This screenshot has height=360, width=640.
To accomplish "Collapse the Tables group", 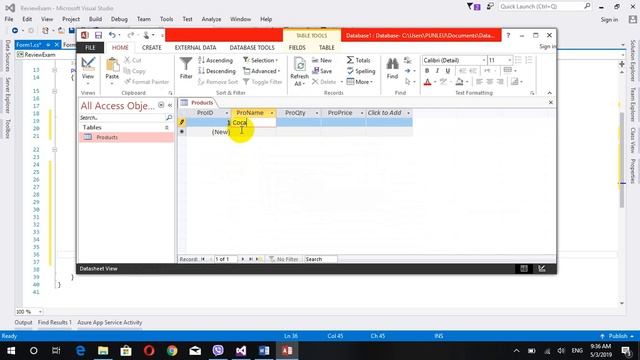I will pos(167,128).
